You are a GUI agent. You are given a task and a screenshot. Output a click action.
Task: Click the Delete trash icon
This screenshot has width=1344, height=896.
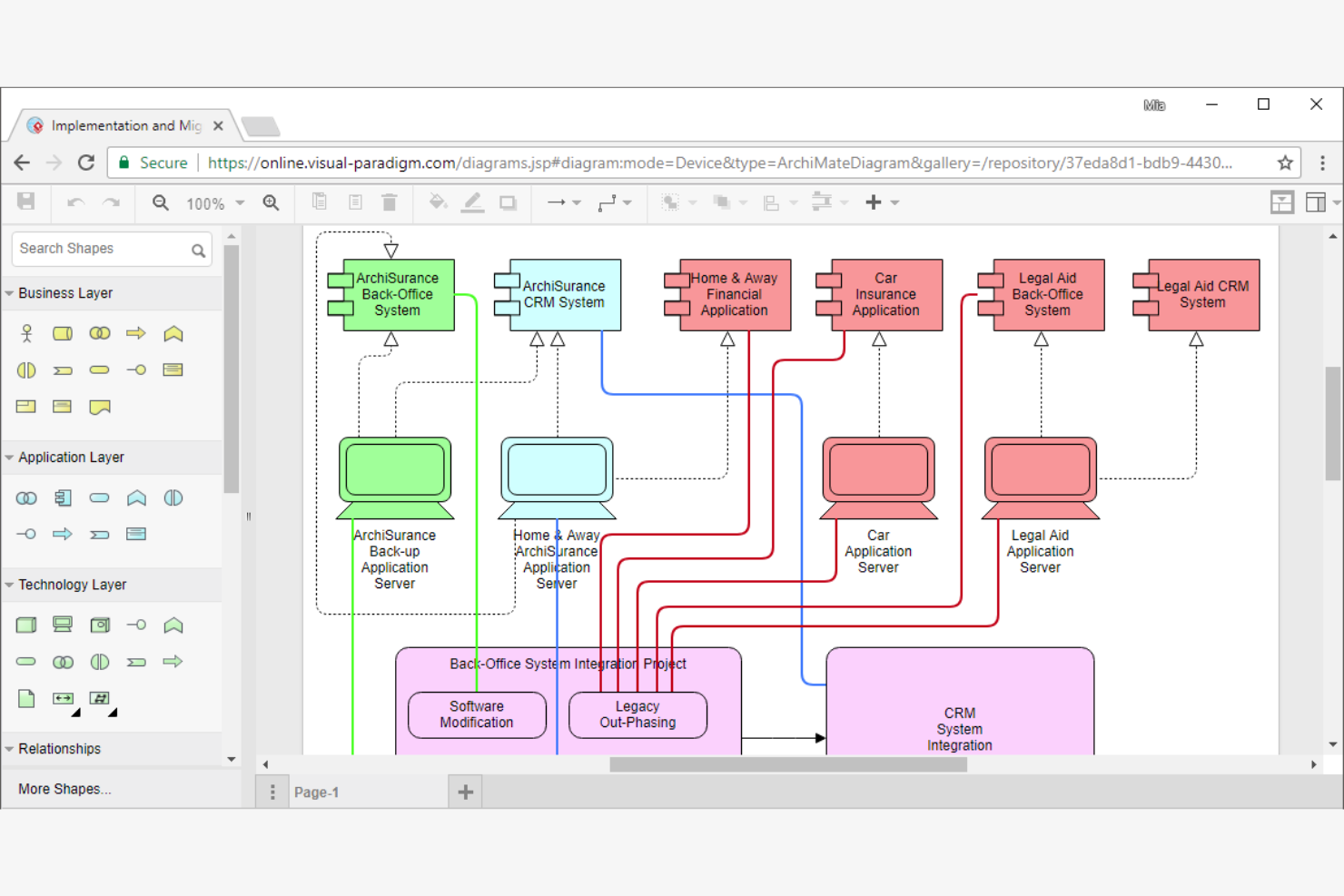coord(389,202)
